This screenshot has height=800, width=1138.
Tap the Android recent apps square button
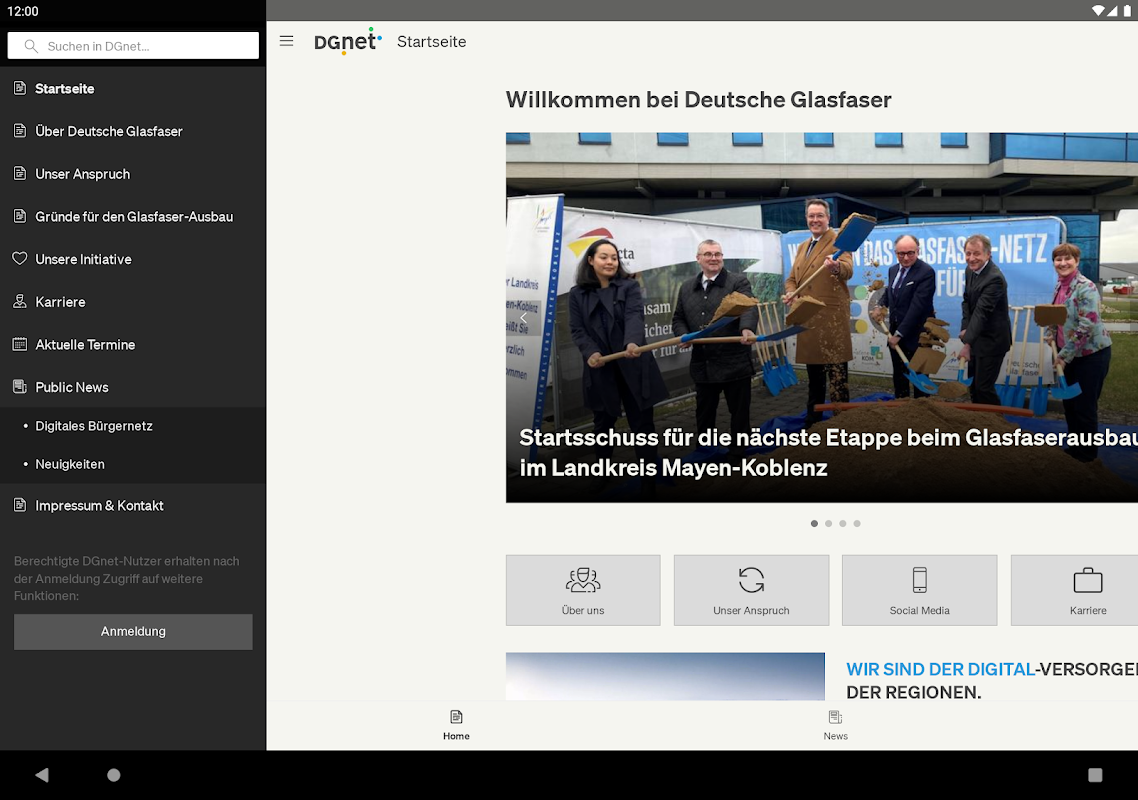pyautogui.click(x=1095, y=775)
